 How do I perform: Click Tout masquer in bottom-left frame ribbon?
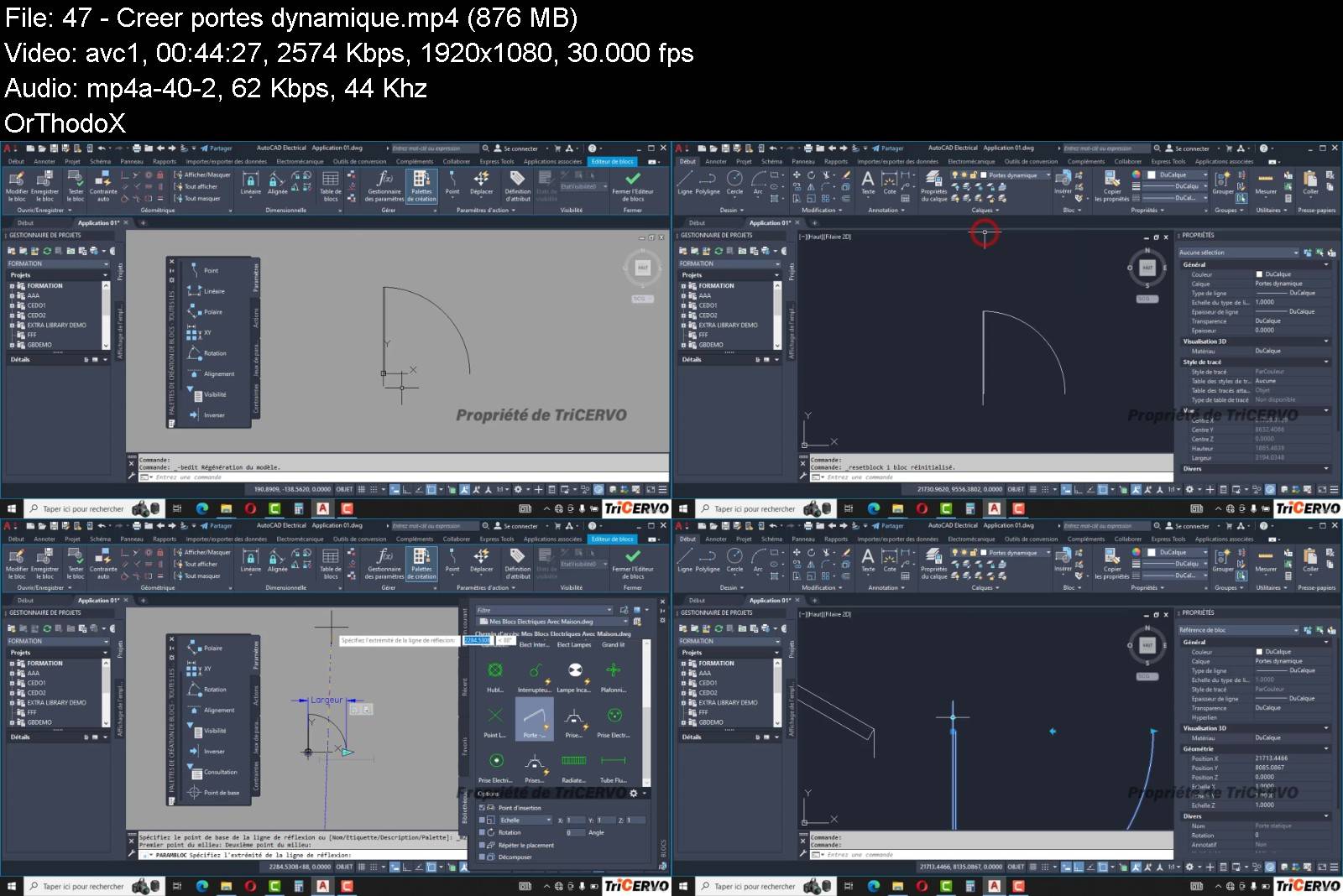[197, 576]
